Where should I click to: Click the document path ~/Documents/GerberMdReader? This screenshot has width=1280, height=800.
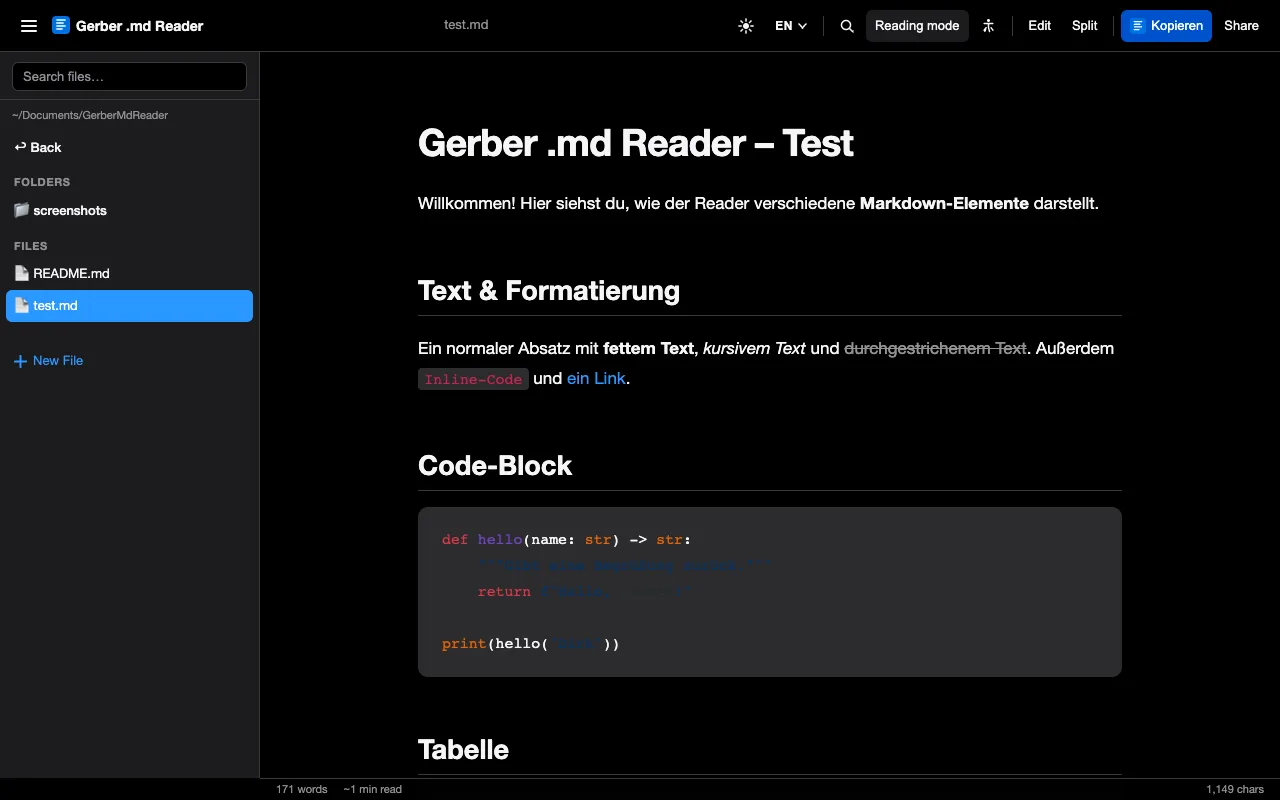point(90,115)
